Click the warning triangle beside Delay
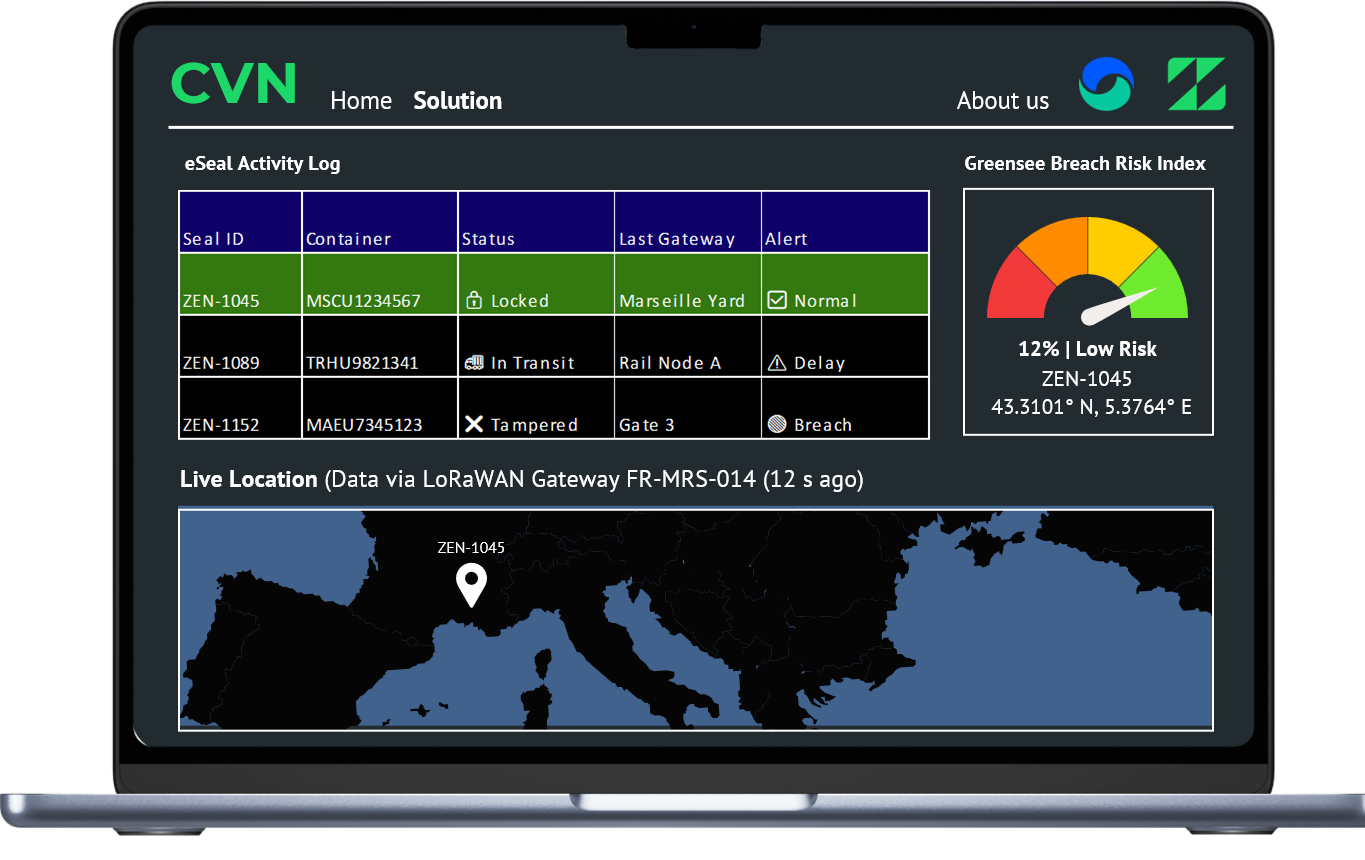 pos(777,362)
